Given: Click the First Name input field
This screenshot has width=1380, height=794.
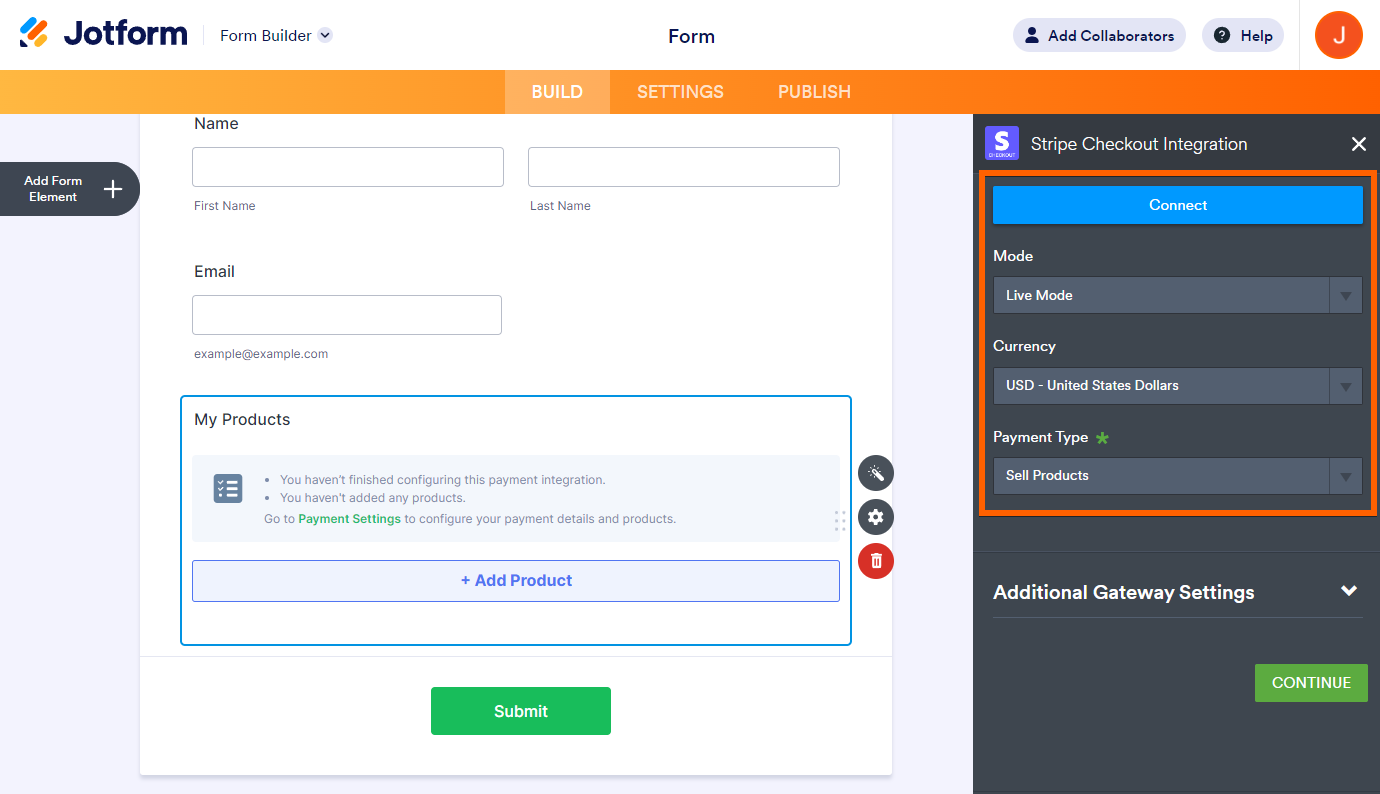Looking at the screenshot, I should pos(348,167).
